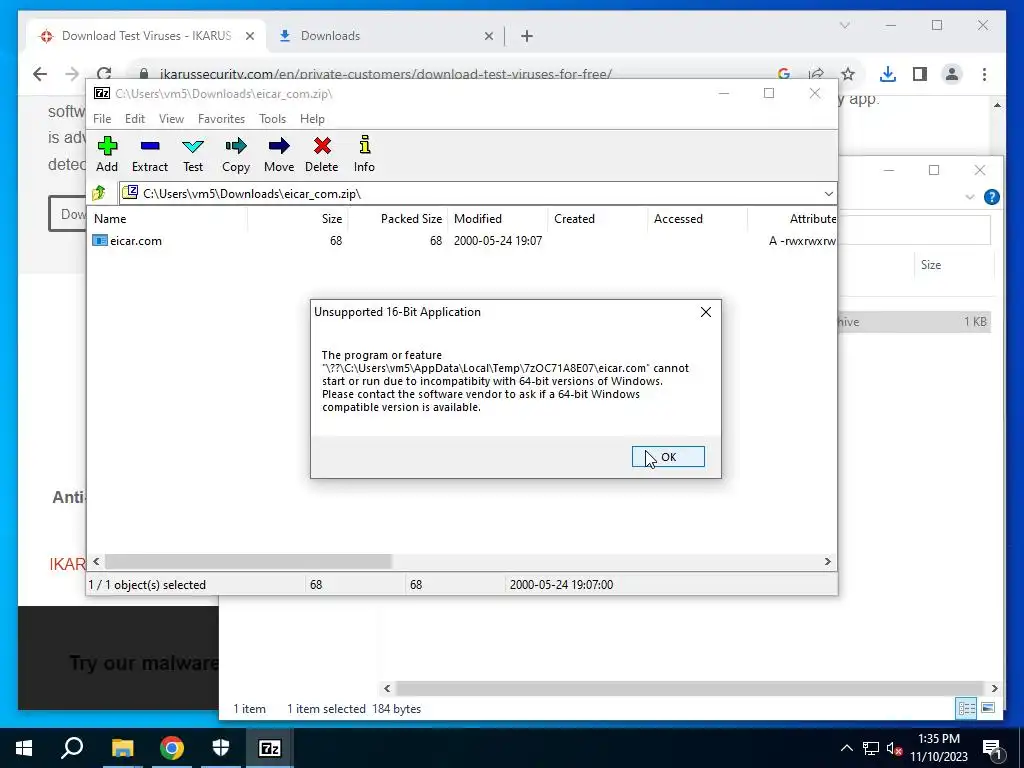Click the eicar.com file icon
Screen dimensions: 1024x768
[99, 240]
